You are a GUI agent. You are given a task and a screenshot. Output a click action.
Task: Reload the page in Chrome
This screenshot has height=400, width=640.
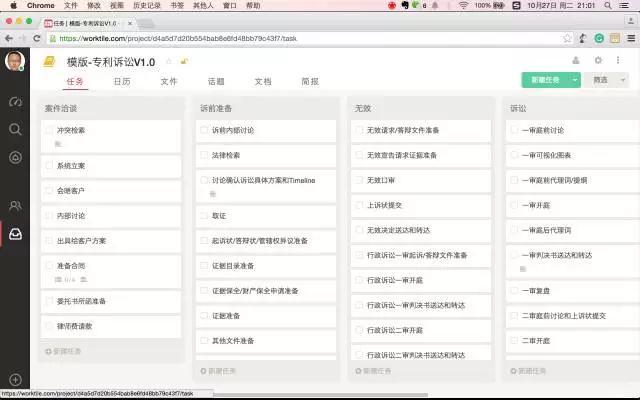click(37, 38)
